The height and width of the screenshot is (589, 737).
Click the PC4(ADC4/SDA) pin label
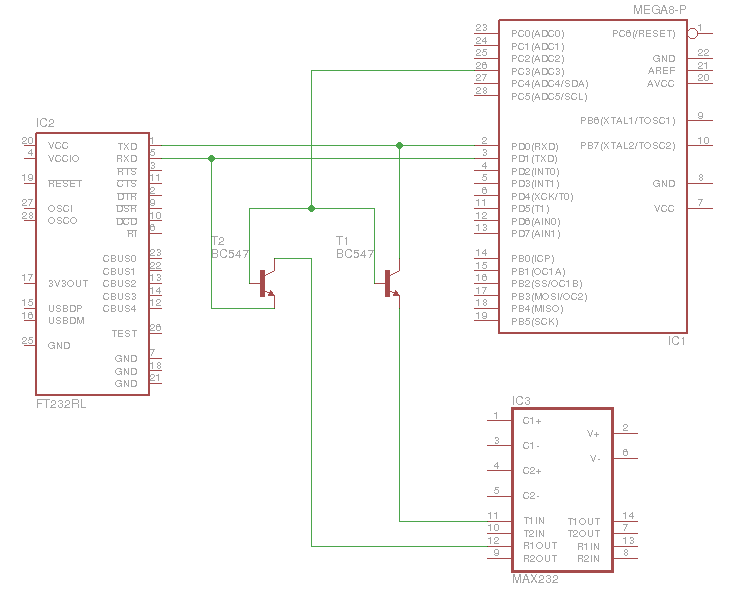click(x=550, y=84)
